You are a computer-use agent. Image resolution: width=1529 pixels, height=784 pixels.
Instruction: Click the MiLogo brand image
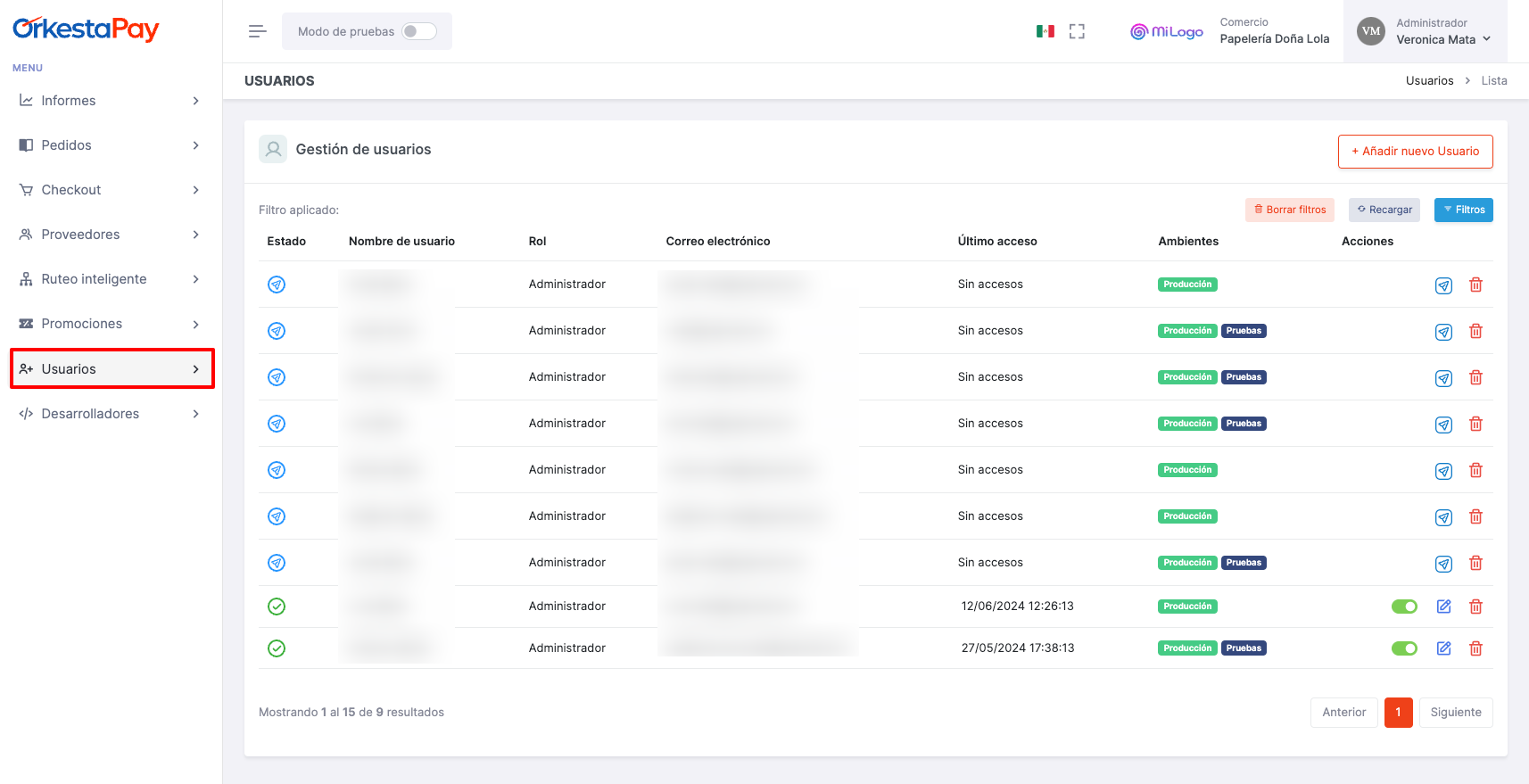coord(1167,31)
